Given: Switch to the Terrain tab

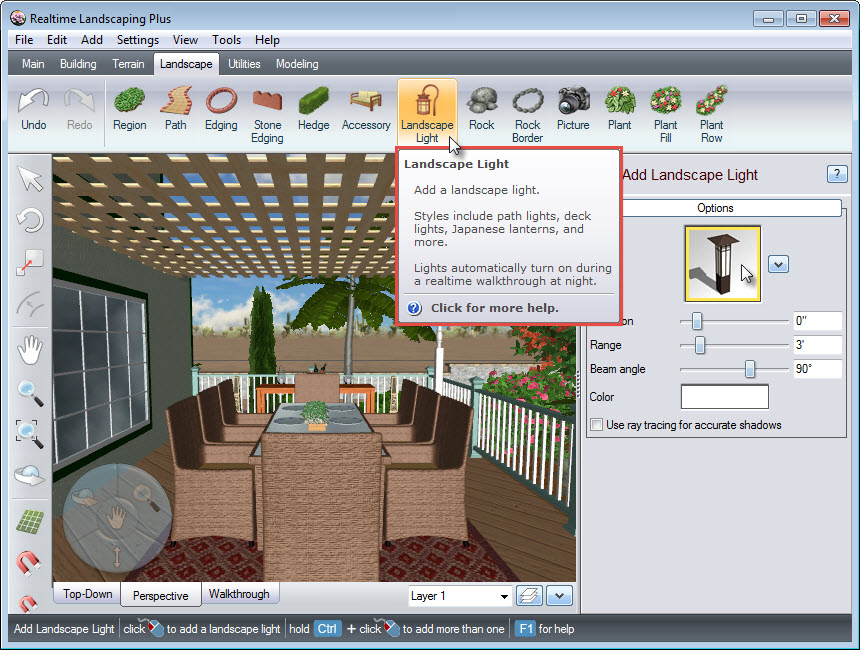Looking at the screenshot, I should 128,64.
